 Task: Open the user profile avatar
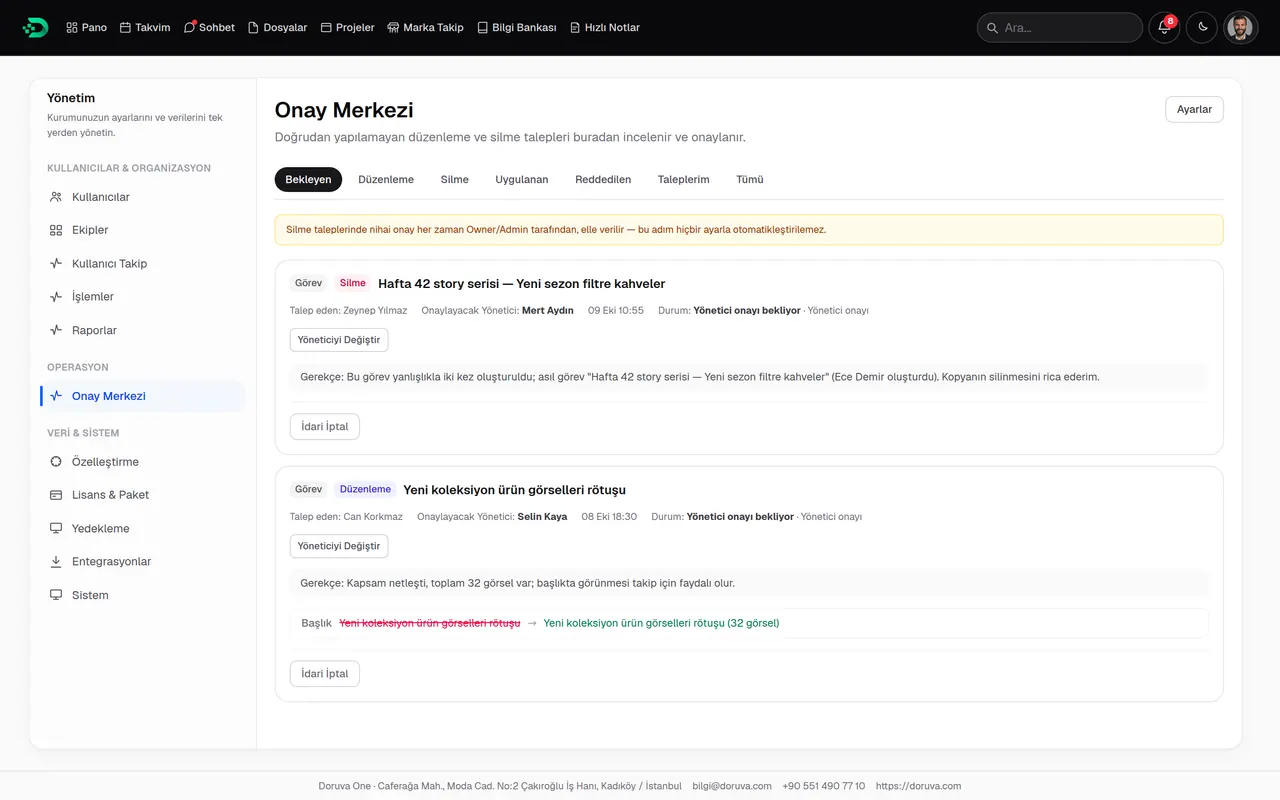coord(1240,28)
